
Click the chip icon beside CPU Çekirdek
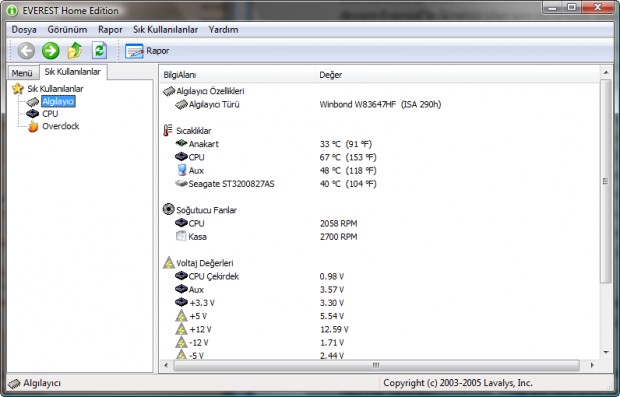(181, 276)
